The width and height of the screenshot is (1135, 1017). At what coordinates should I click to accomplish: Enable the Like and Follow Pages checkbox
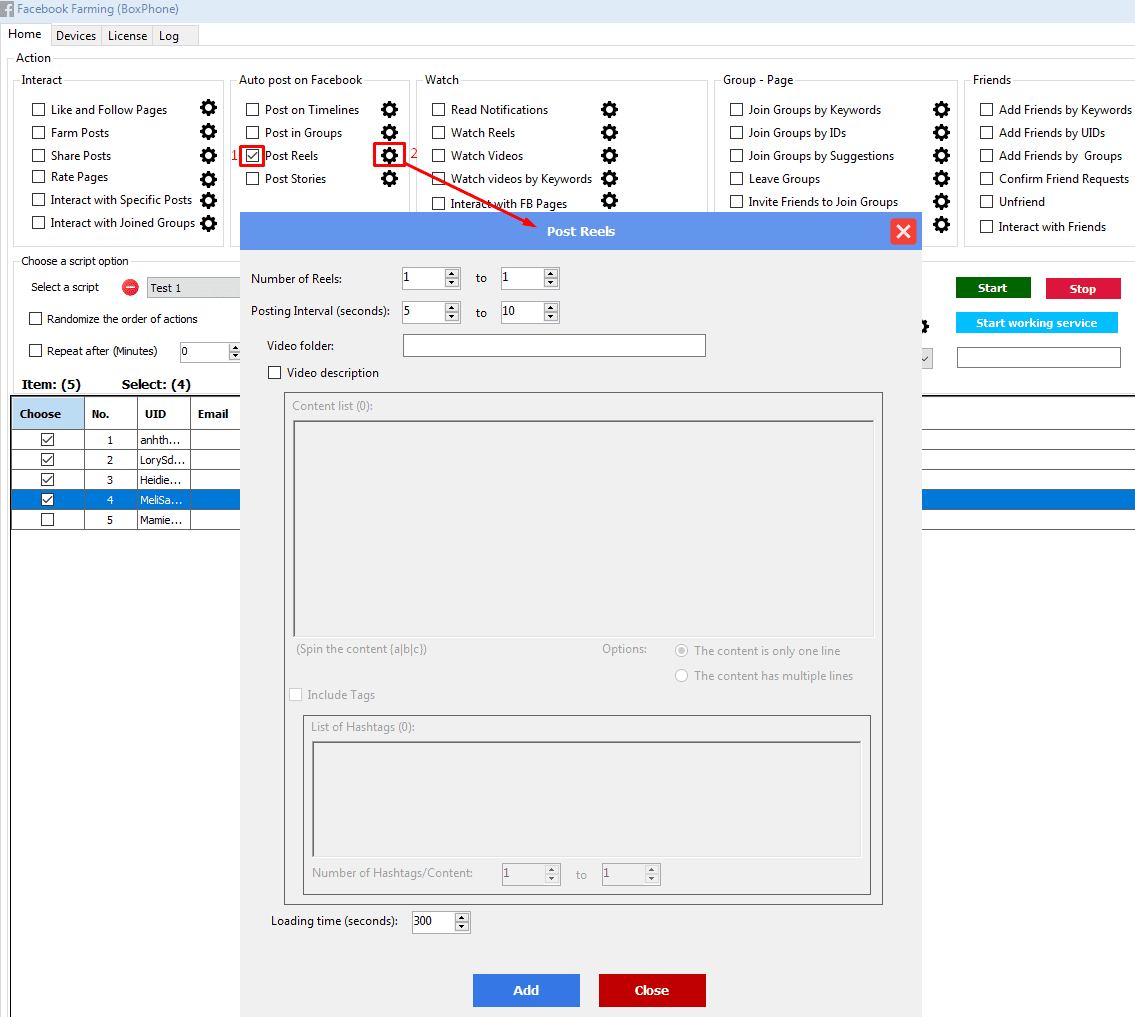[38, 109]
